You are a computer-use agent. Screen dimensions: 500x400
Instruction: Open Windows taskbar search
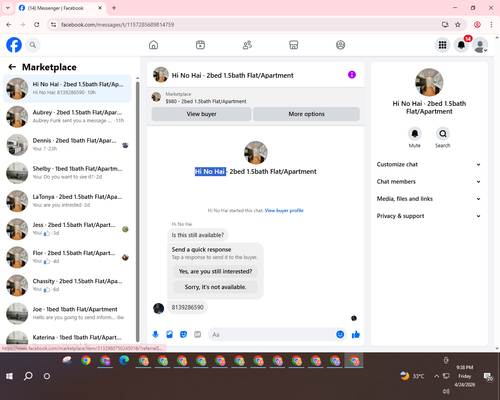(x=28, y=376)
